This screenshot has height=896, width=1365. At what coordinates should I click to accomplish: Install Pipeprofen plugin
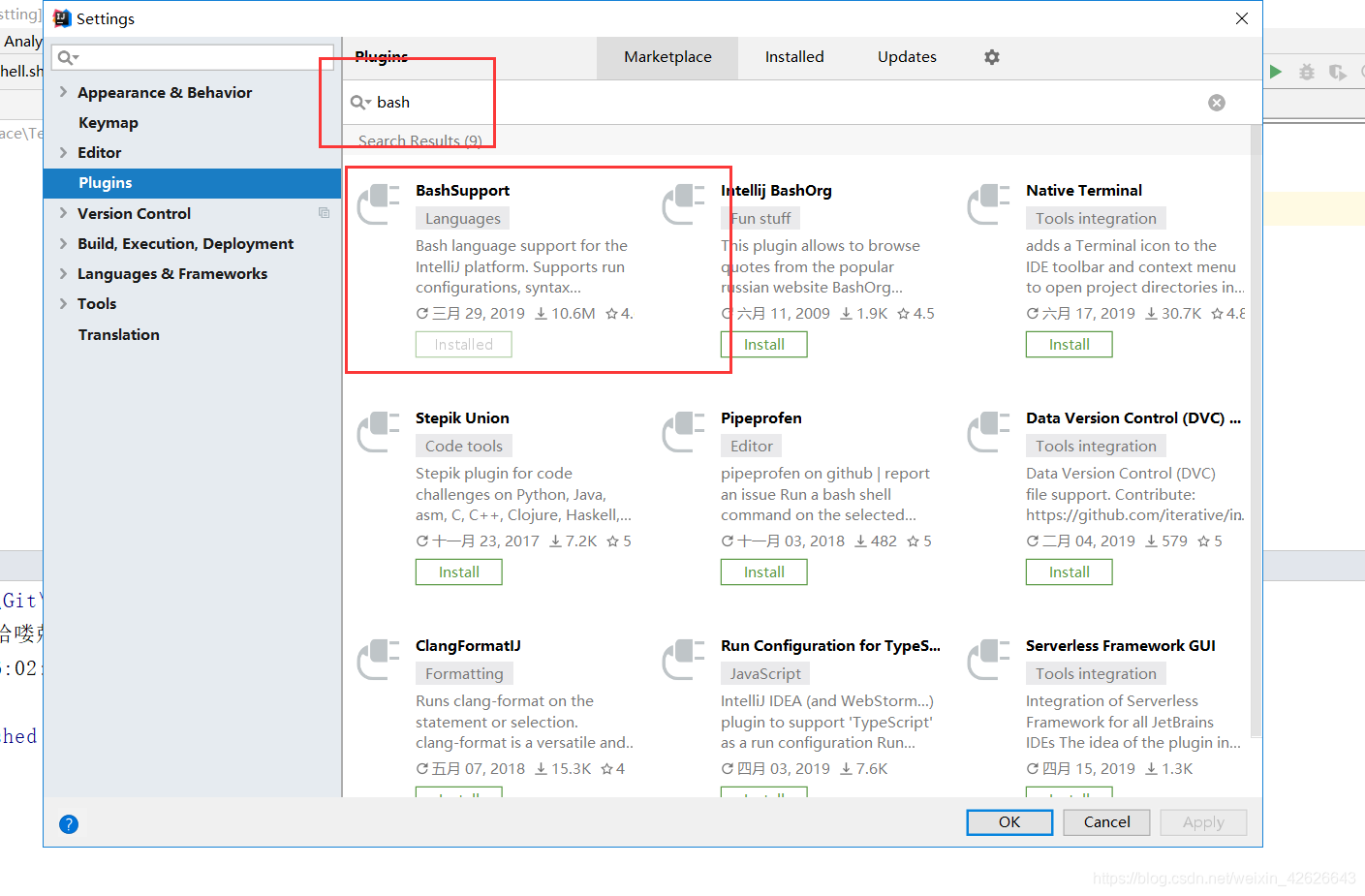763,572
